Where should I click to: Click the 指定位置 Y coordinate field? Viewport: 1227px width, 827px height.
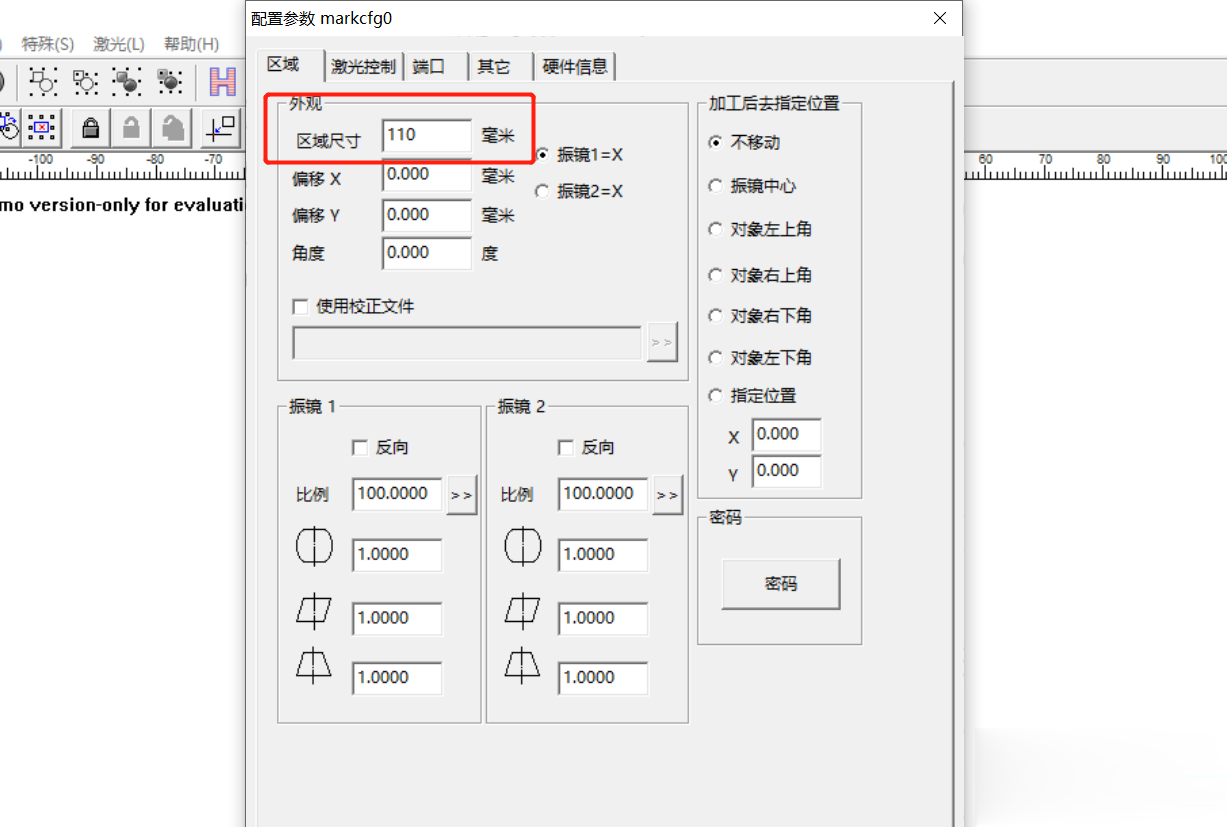pos(787,471)
